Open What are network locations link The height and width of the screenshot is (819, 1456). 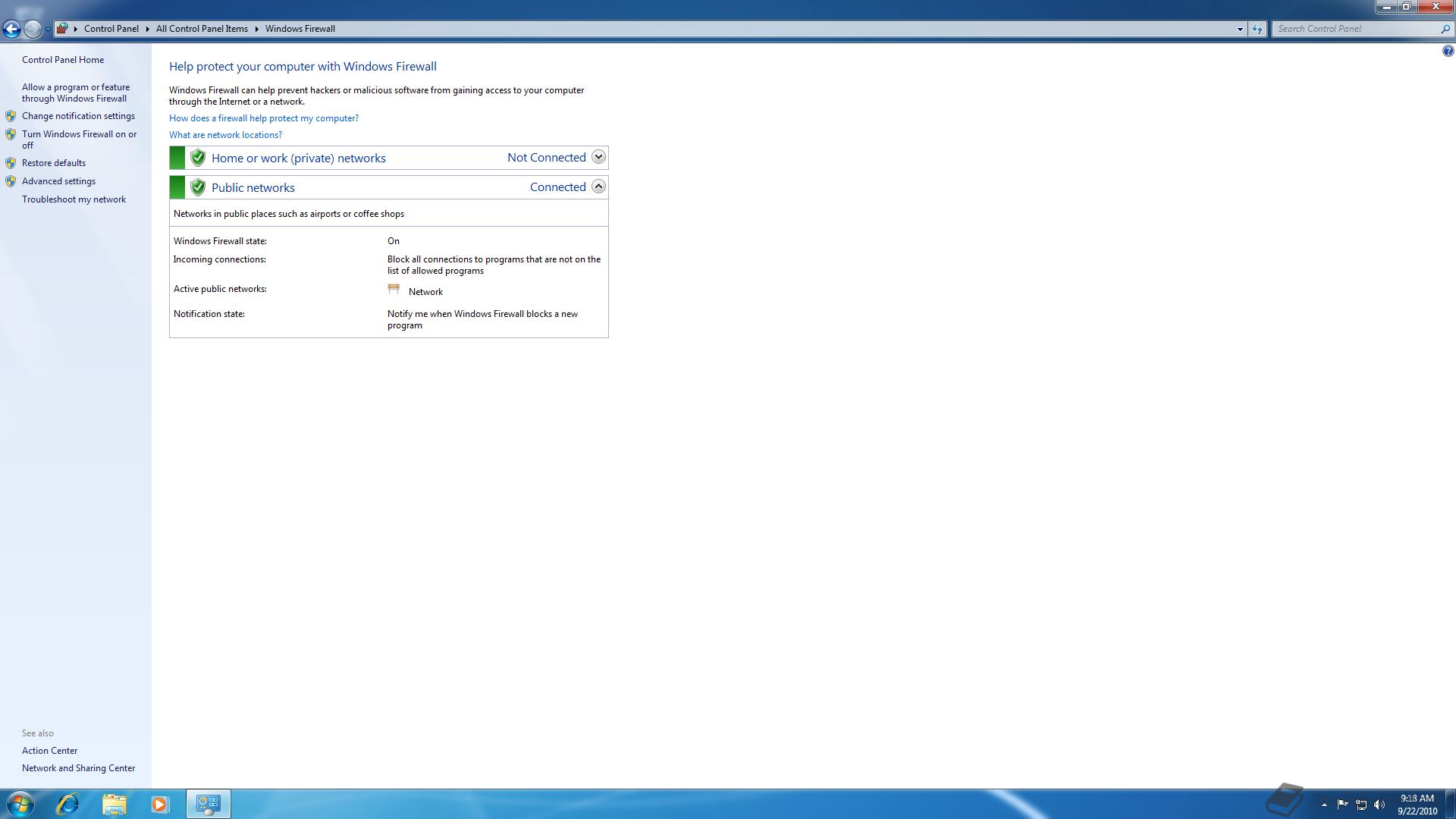[225, 135]
